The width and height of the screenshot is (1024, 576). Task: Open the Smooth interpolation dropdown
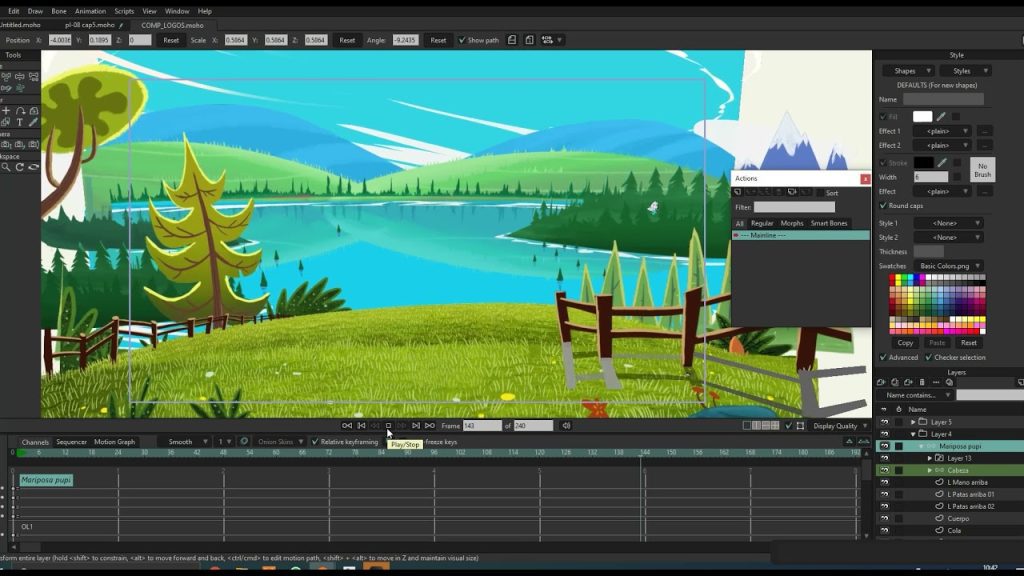click(185, 442)
